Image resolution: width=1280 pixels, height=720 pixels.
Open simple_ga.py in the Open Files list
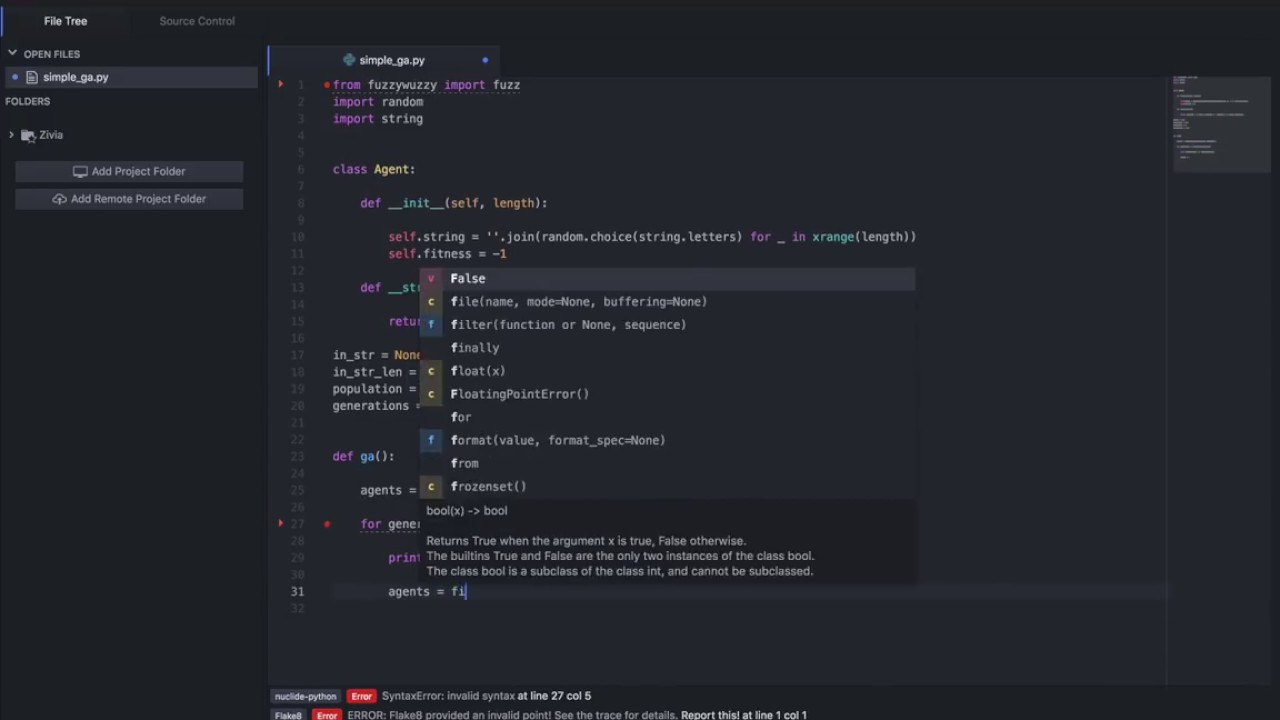coord(129,77)
